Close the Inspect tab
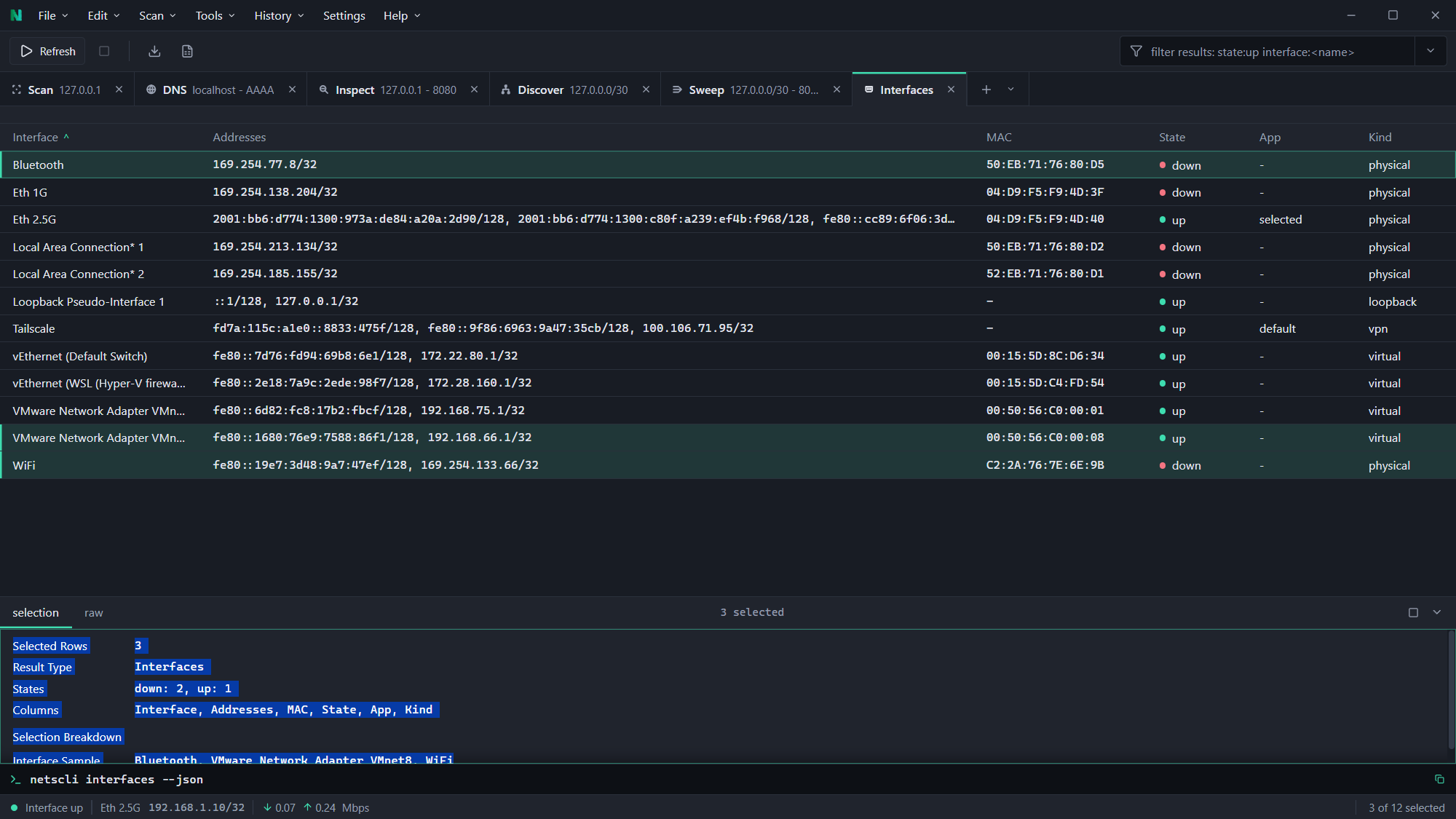Screen dimensions: 1456x819 [474, 90]
